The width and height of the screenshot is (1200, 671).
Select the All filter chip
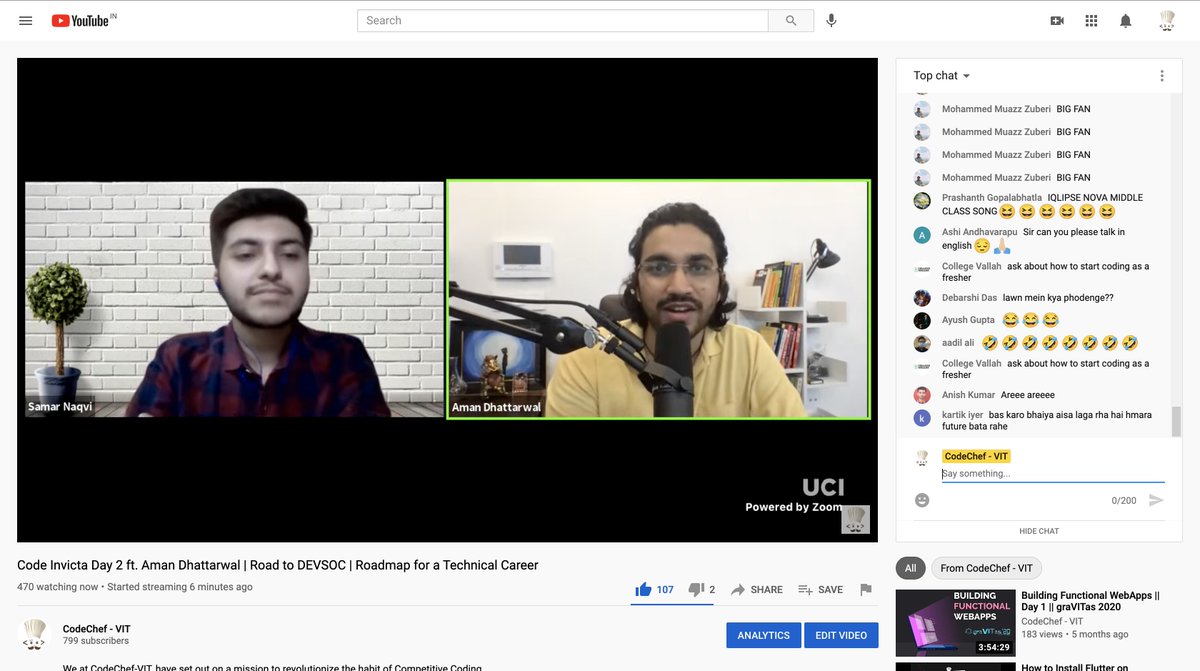(x=910, y=568)
